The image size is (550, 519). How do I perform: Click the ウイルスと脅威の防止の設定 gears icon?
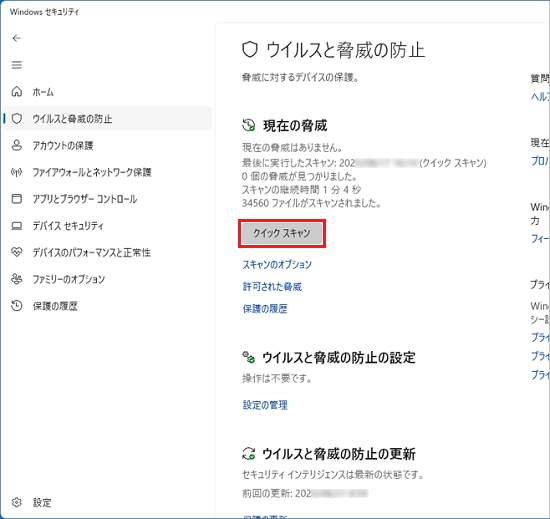tap(249, 357)
